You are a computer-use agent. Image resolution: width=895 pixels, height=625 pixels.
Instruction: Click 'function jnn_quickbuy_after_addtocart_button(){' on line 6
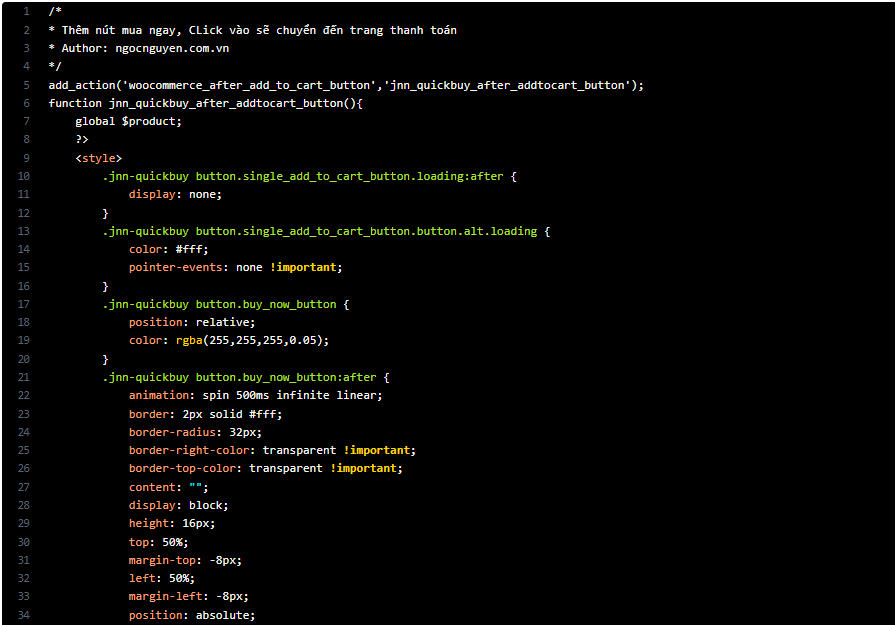205,103
